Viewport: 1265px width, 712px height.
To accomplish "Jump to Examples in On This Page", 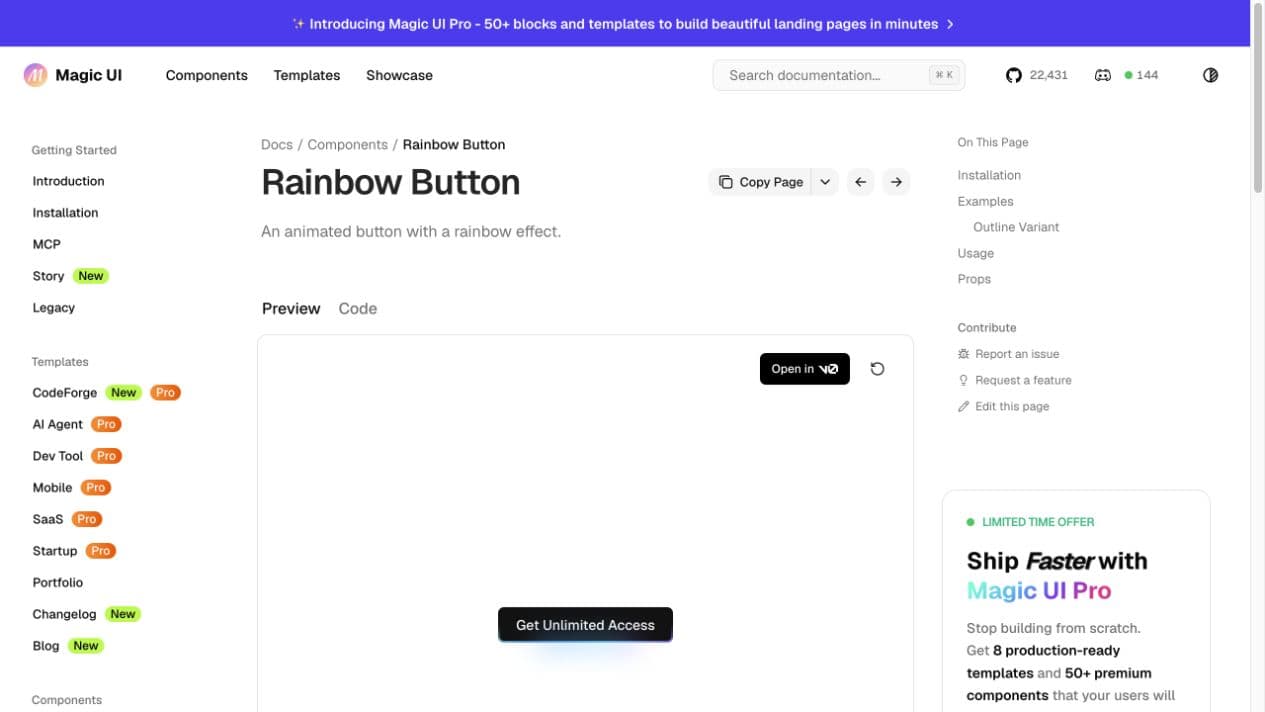I will point(985,201).
